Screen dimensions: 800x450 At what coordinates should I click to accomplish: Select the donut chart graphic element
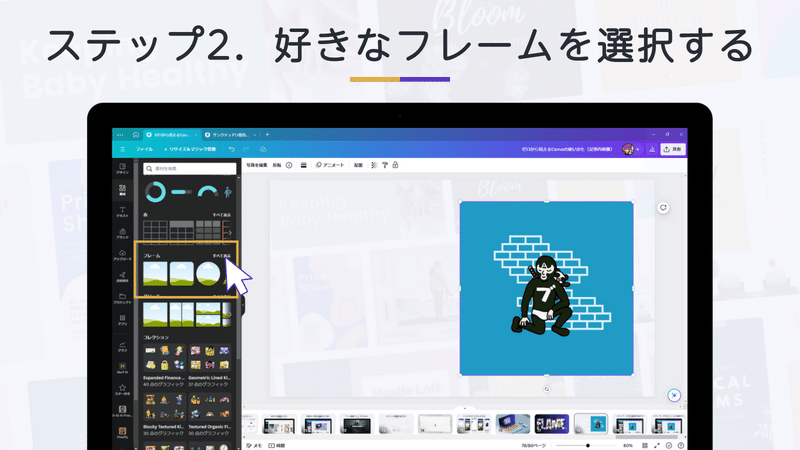pos(155,192)
